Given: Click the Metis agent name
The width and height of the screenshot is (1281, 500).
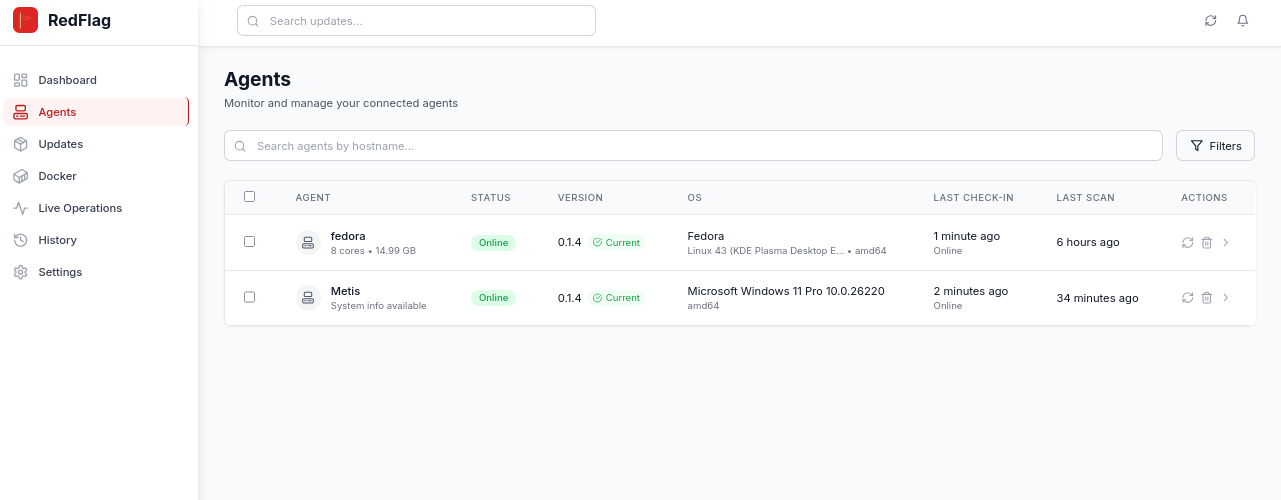Looking at the screenshot, I should tap(345, 291).
